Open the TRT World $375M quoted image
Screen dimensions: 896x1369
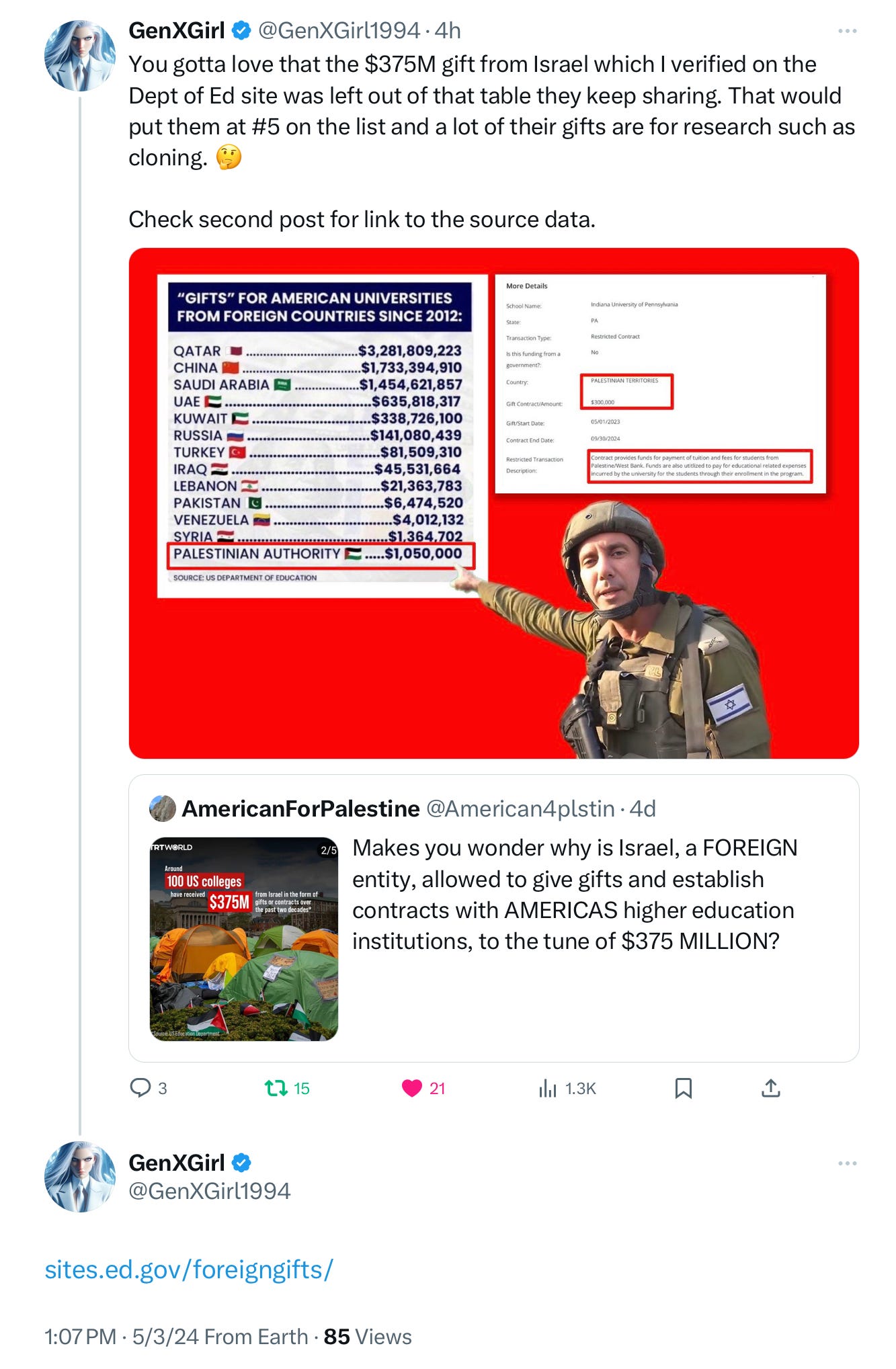click(x=243, y=939)
